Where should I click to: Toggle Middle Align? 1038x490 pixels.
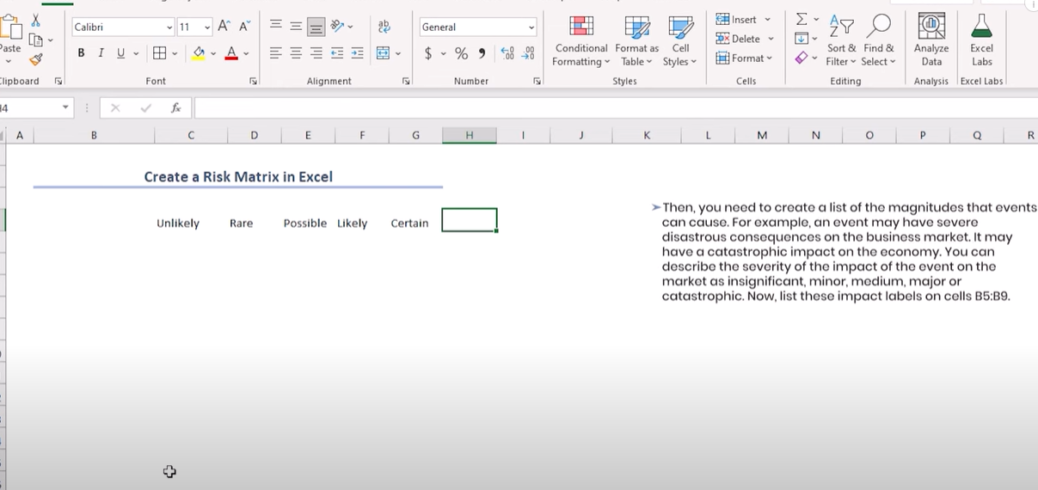click(x=296, y=26)
